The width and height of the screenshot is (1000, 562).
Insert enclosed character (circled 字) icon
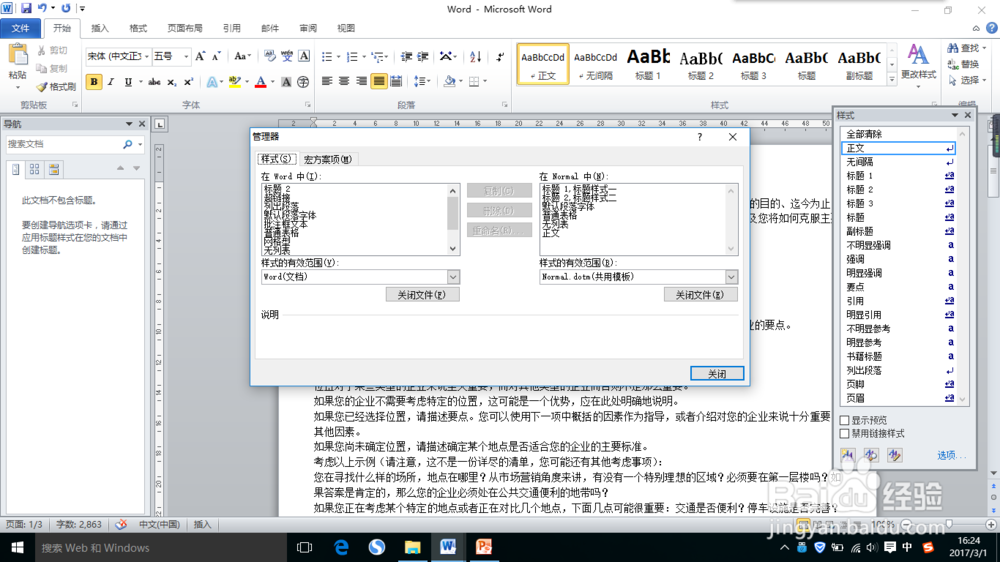coord(303,82)
